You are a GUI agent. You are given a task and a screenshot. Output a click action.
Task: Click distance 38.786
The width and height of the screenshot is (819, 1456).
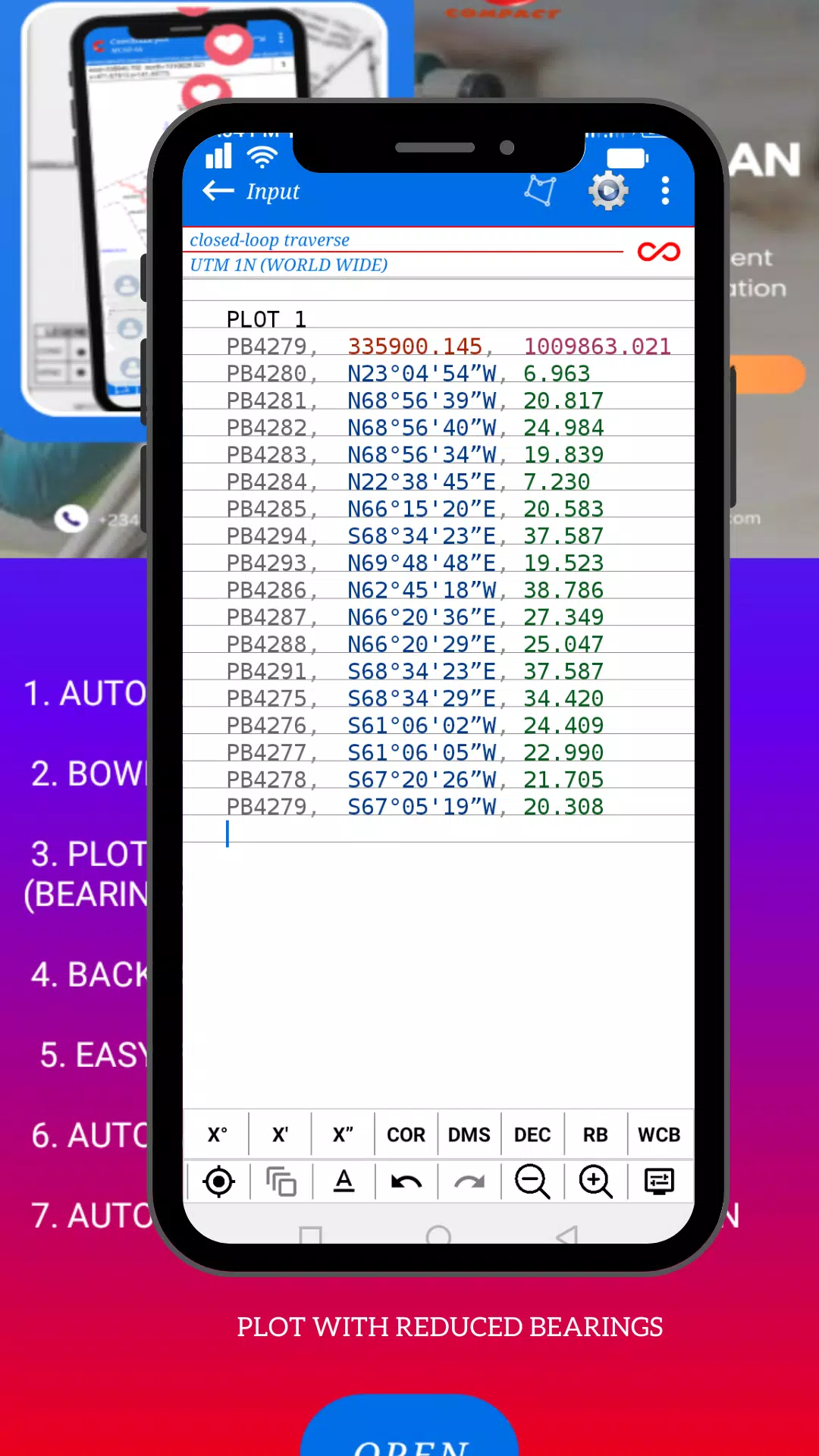pos(563,590)
